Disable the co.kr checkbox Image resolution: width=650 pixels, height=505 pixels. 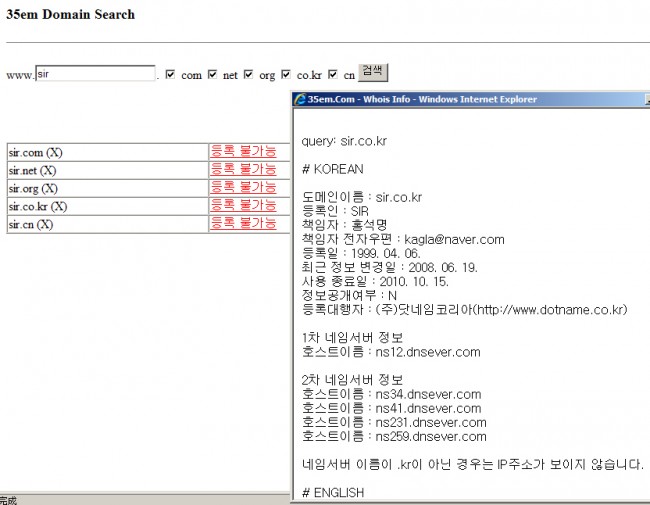coord(286,74)
